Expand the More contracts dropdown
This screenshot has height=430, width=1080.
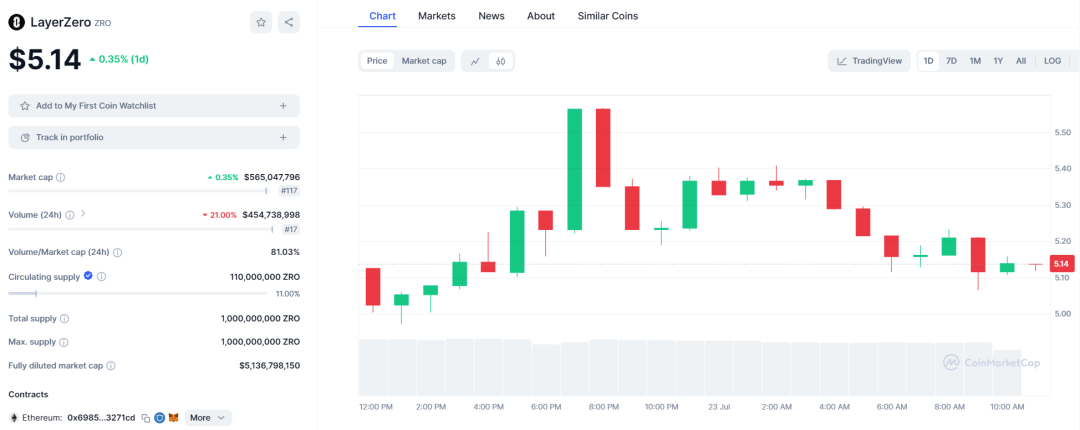[208, 418]
